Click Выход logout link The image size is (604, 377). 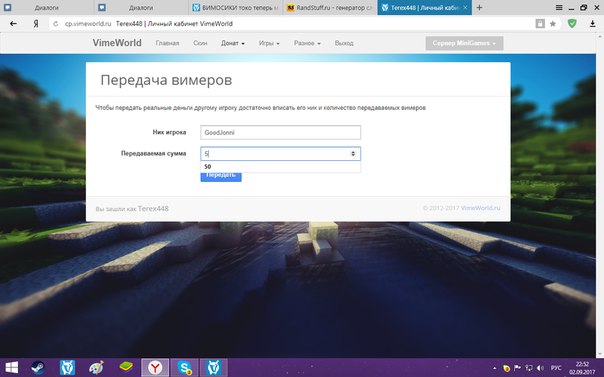[344, 43]
